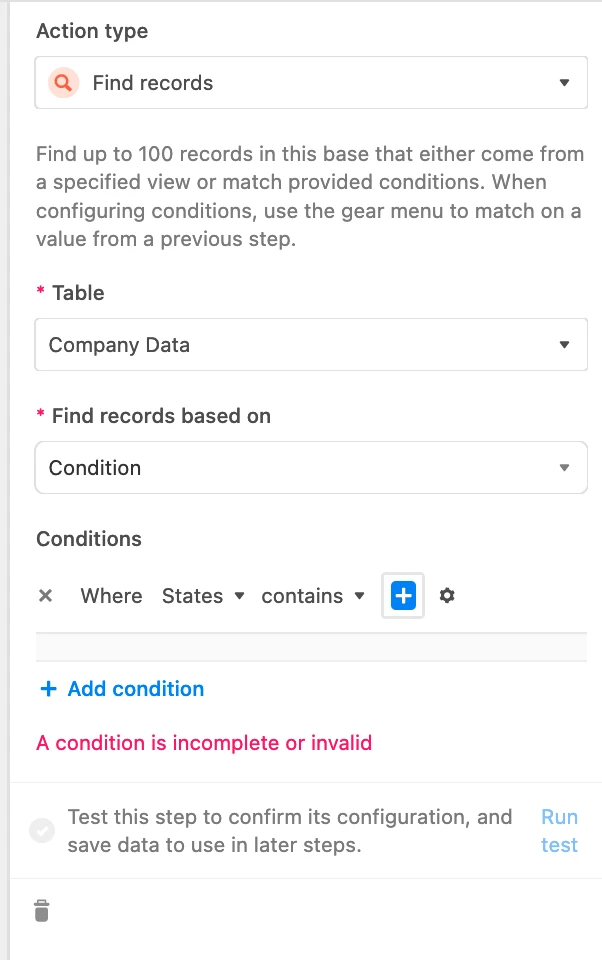
Task: Click Run test
Action: [559, 831]
